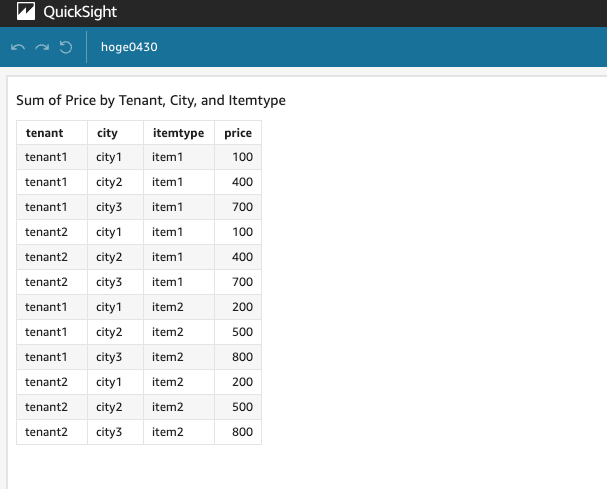Select city2 in the tenant1 item1 row

(109, 182)
